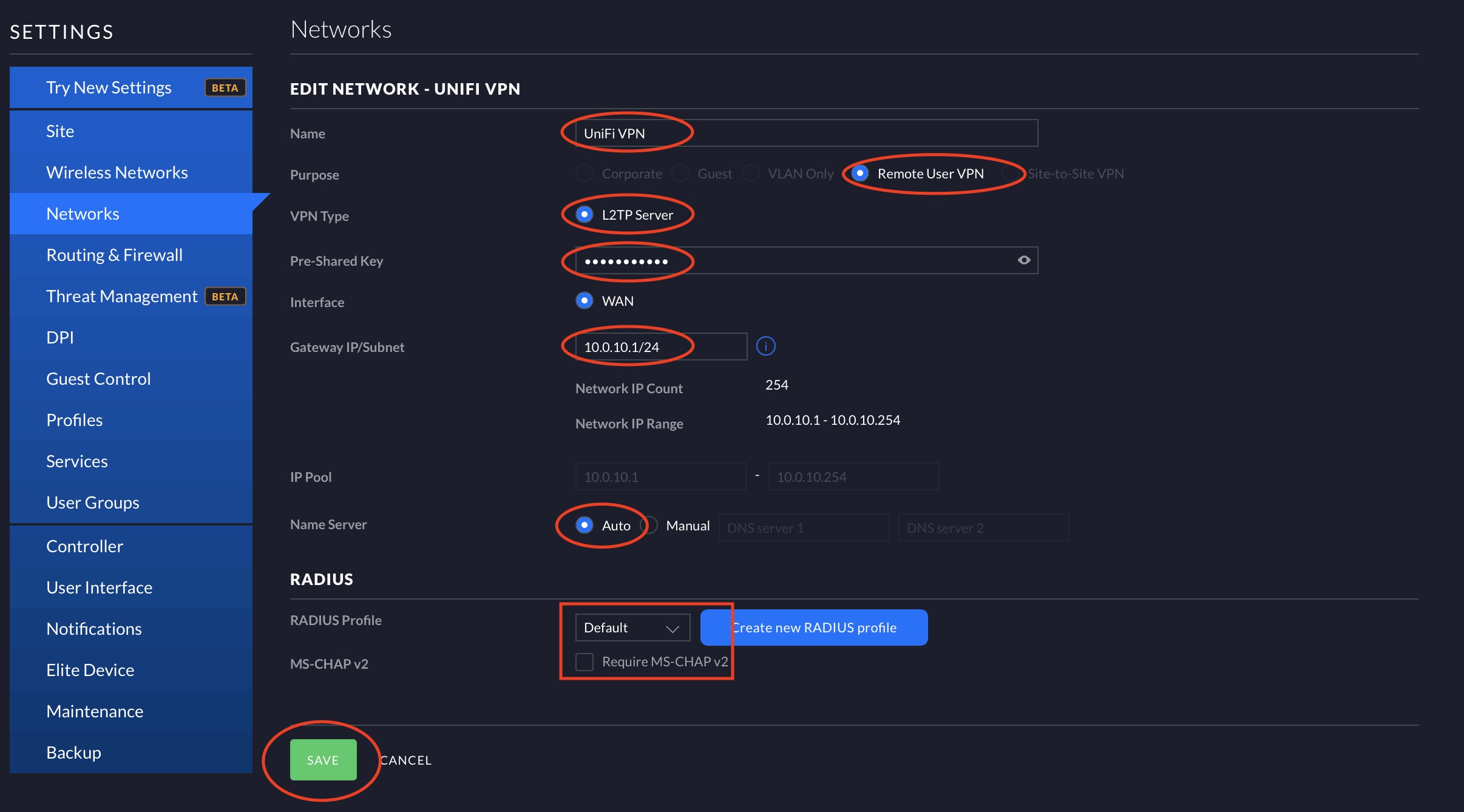Click the IP Pool start field 10.0.10.1

coord(660,477)
